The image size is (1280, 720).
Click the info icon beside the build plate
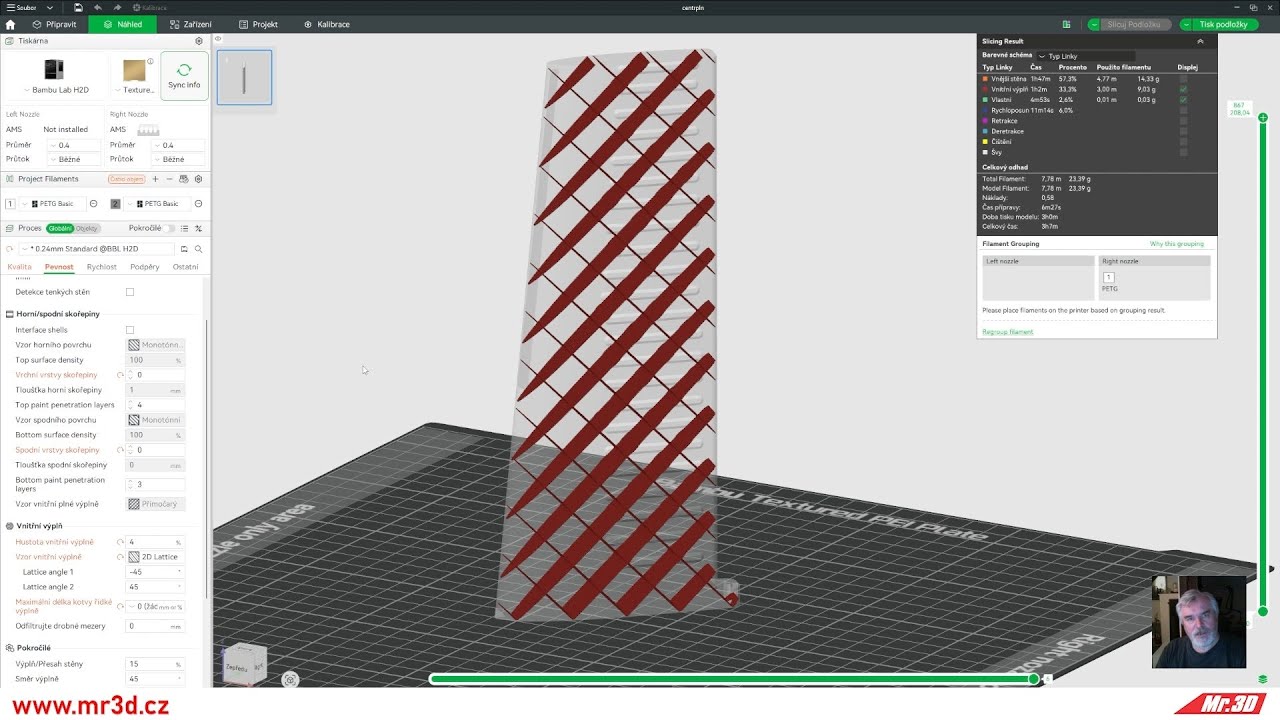pos(151,62)
